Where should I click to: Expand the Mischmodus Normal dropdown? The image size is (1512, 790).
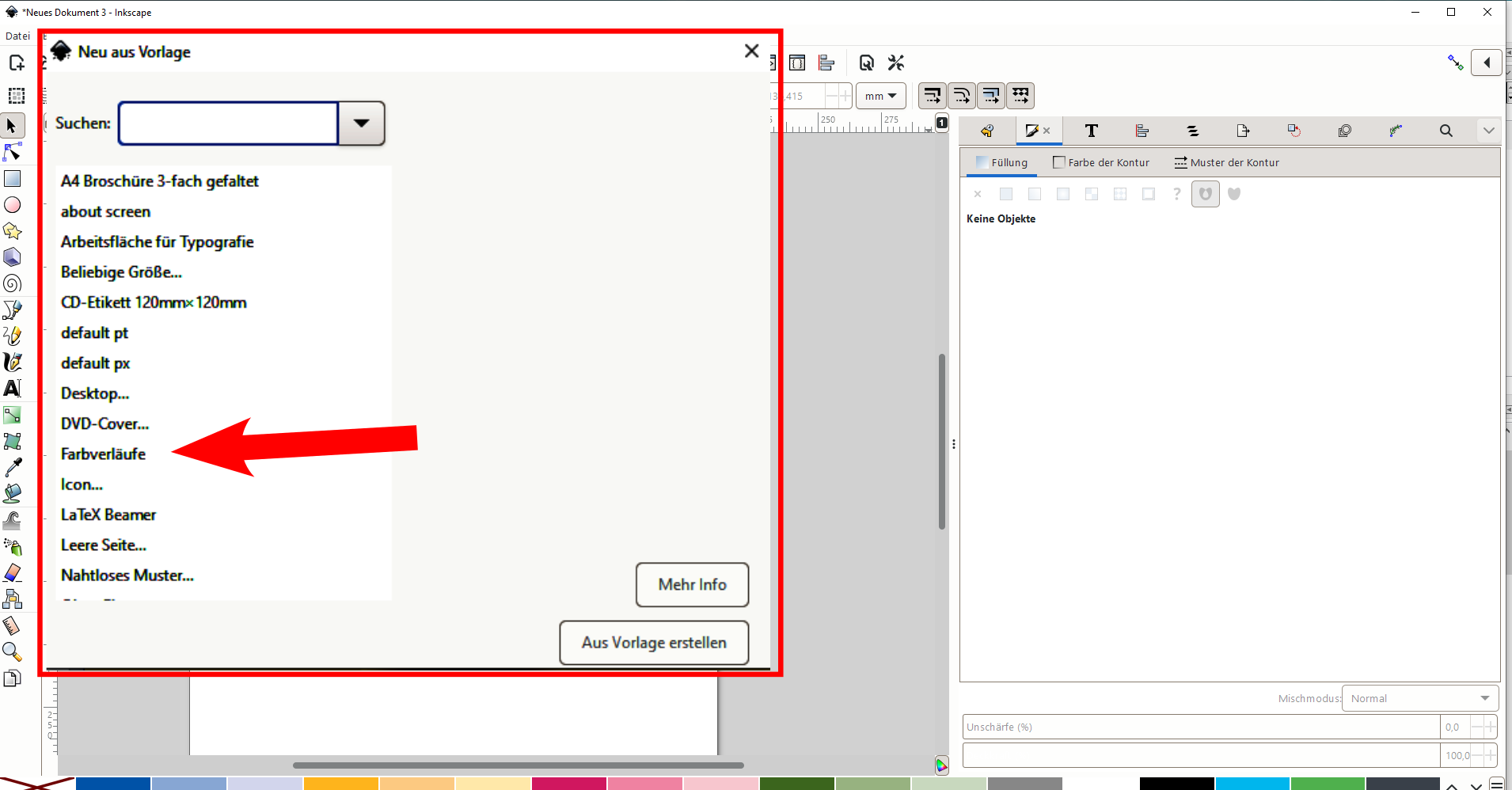tap(1419, 698)
